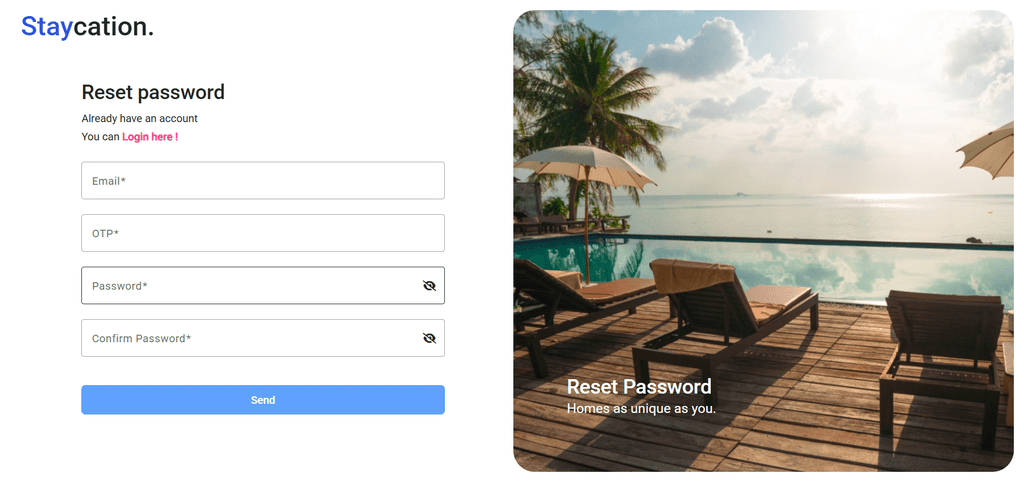Click the lounge chair on the right deck
1024x482 pixels.
940,366
